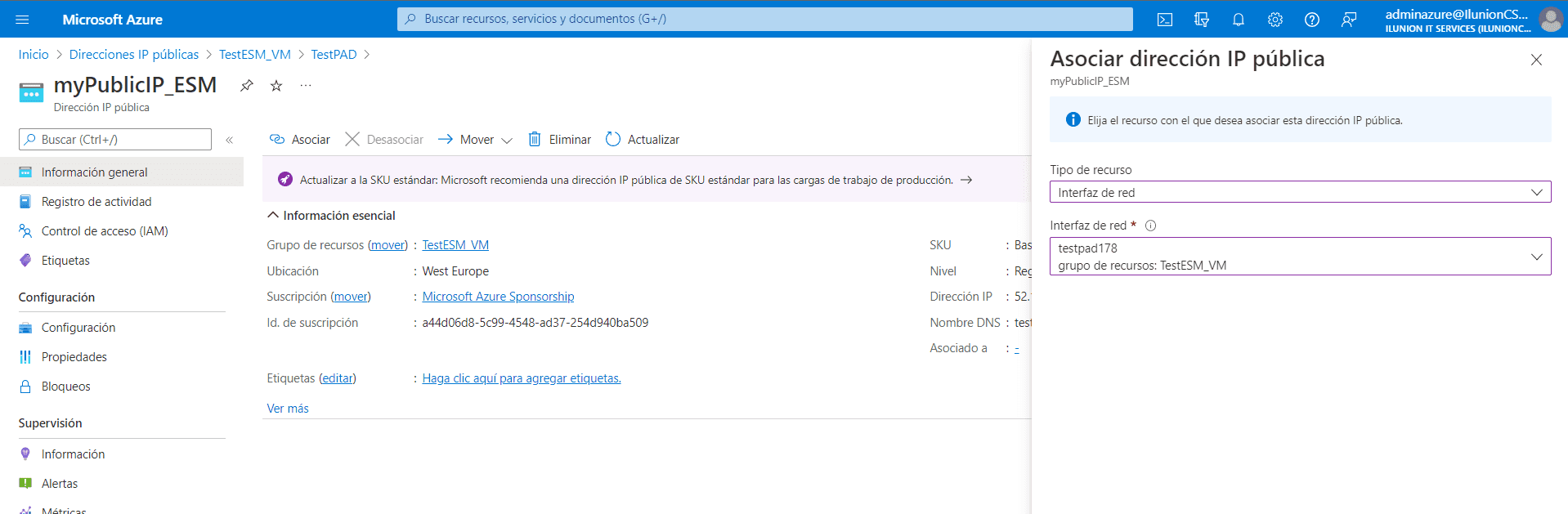This screenshot has height=514, width=1568.
Task: Open Cloud Shell from the top bar
Action: click(x=1165, y=20)
